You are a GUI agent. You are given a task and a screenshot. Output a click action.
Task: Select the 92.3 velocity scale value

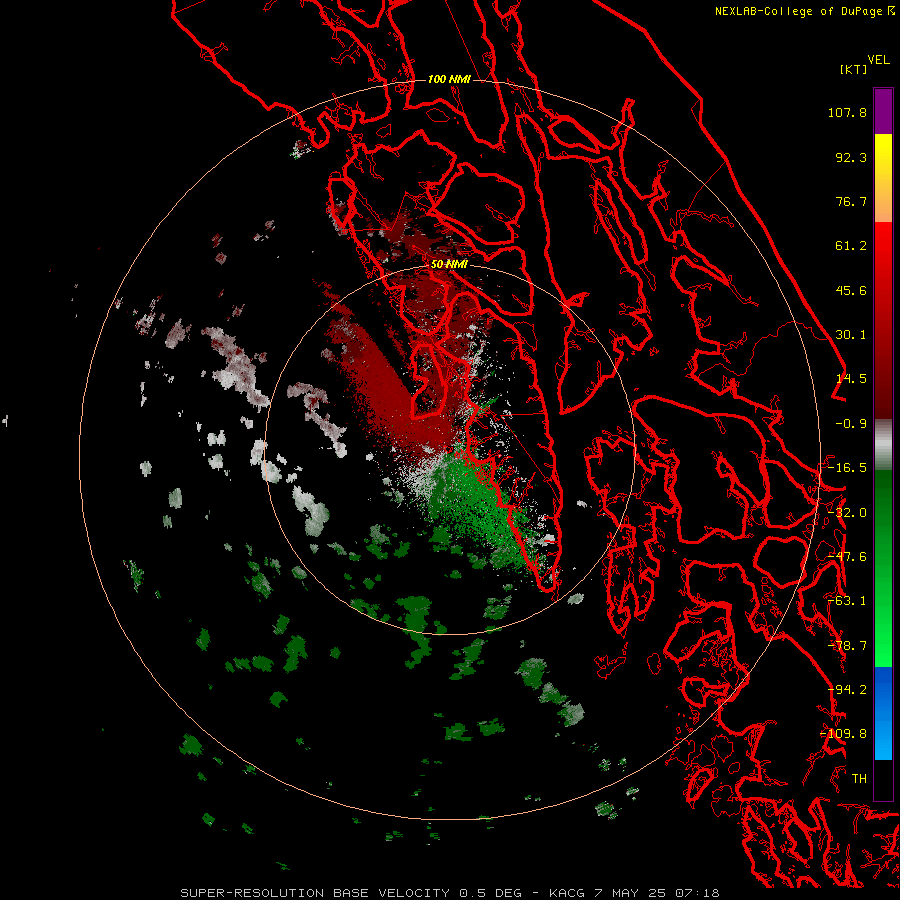point(851,157)
